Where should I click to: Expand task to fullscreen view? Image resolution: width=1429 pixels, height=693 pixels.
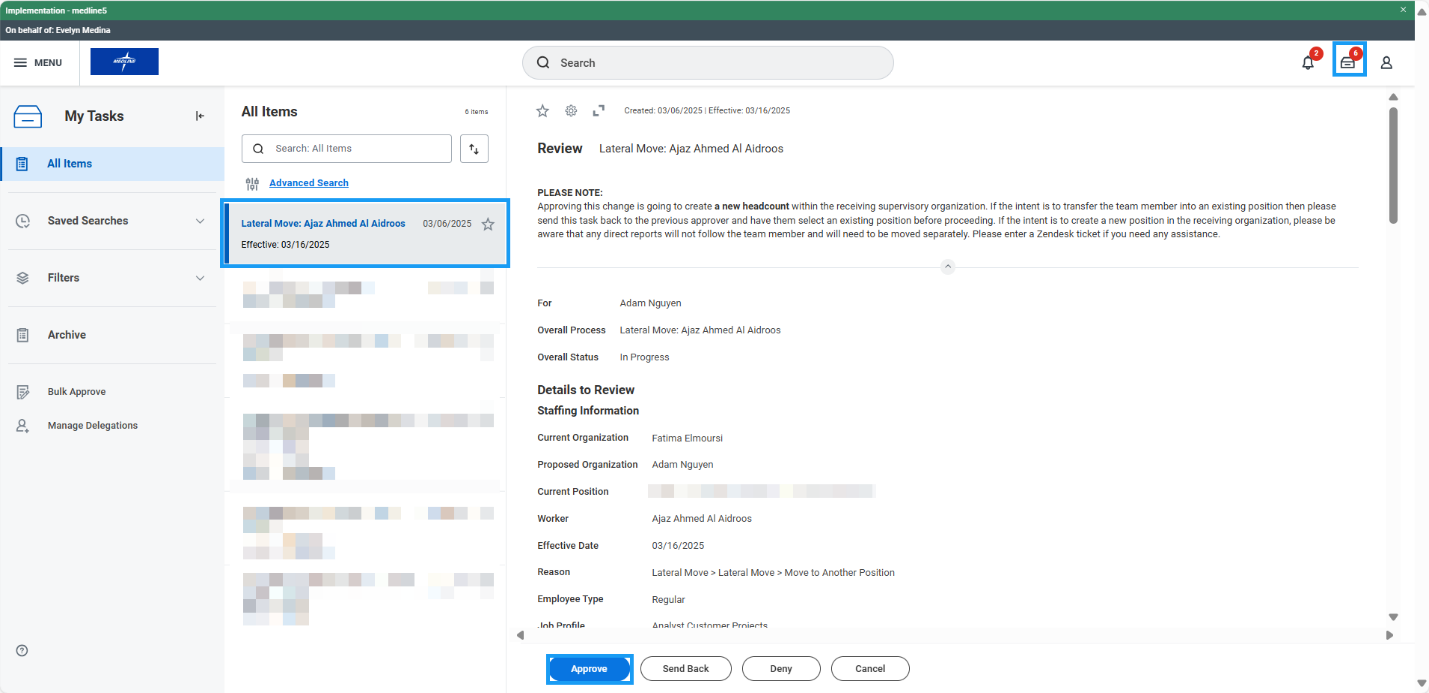pyautogui.click(x=599, y=110)
